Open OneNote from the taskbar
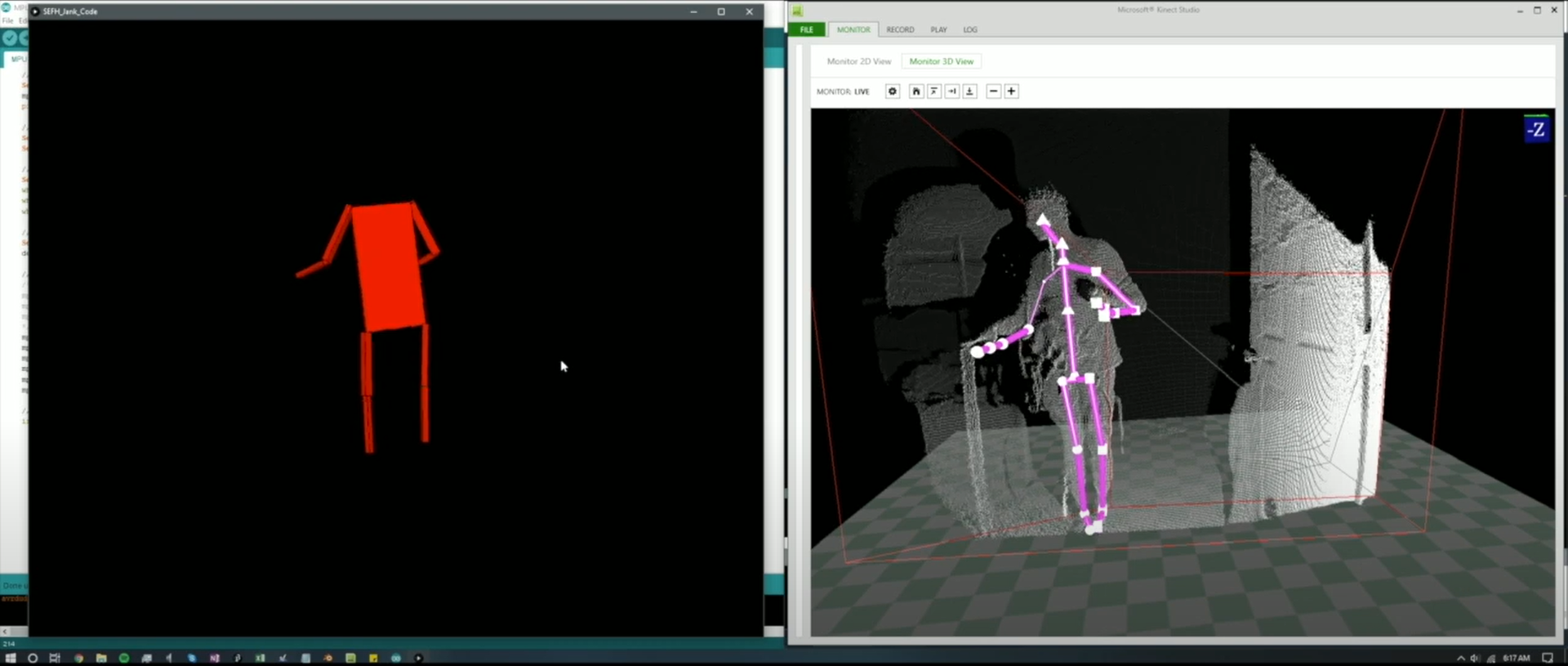Image resolution: width=1568 pixels, height=666 pixels. [x=214, y=658]
